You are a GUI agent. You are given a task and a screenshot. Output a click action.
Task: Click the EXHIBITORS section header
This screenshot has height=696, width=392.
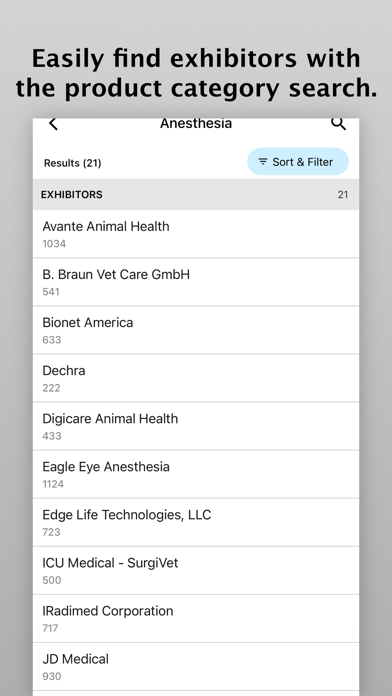196,194
